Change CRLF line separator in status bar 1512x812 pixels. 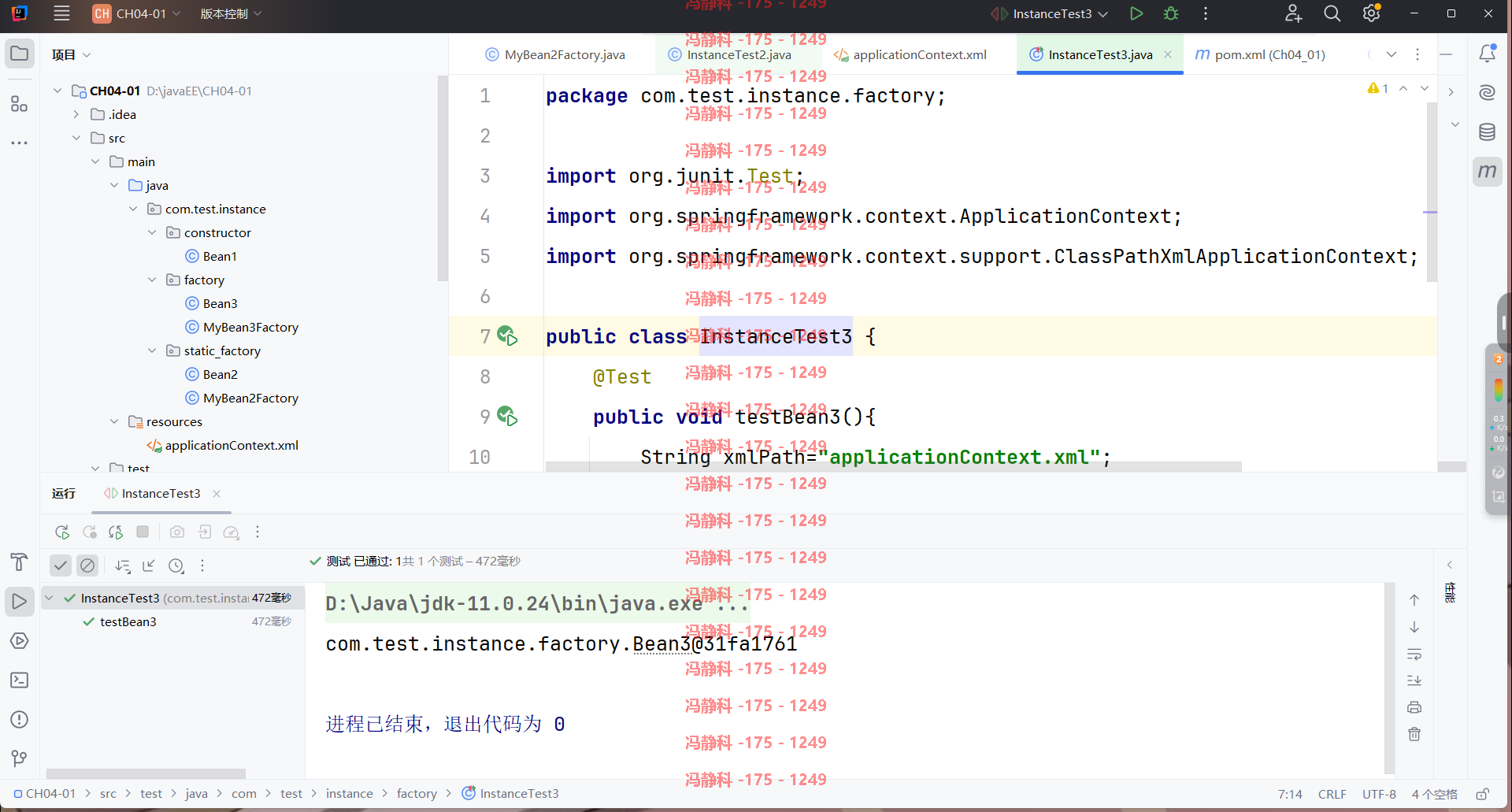1332,794
